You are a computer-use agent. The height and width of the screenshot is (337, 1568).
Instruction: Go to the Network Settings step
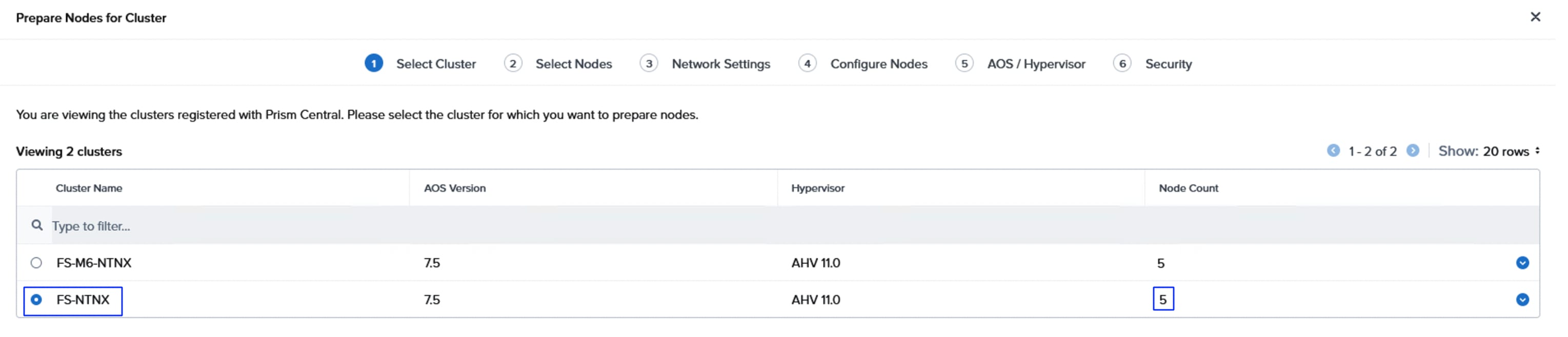(x=721, y=64)
